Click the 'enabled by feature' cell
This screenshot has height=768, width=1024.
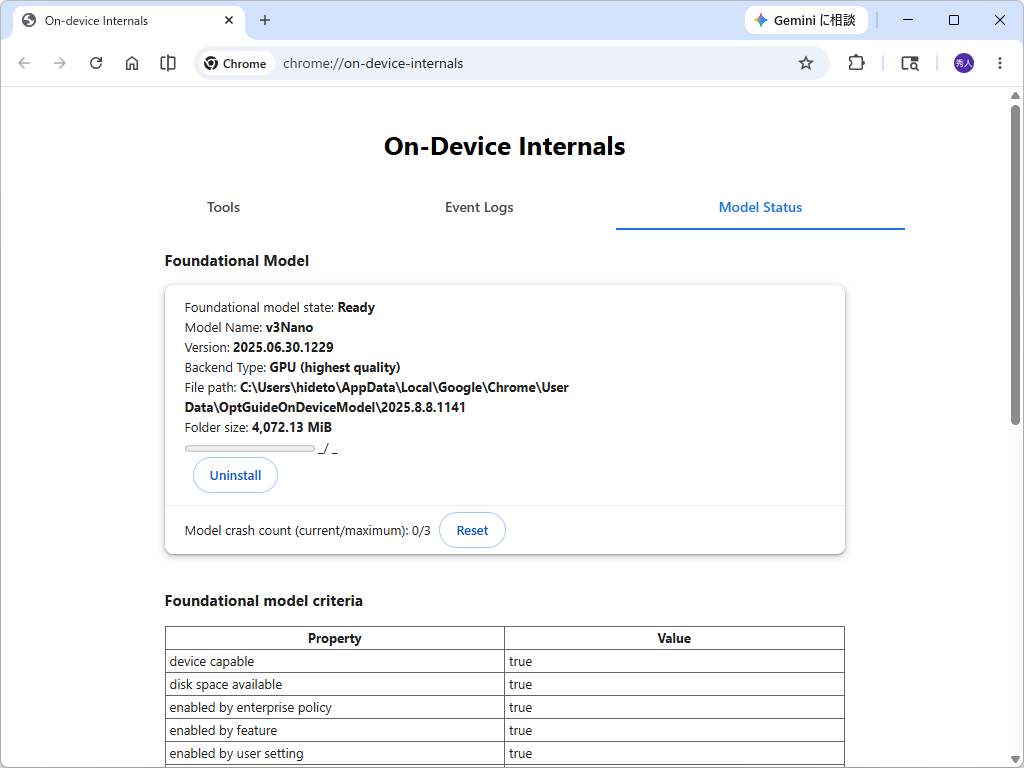coord(335,730)
